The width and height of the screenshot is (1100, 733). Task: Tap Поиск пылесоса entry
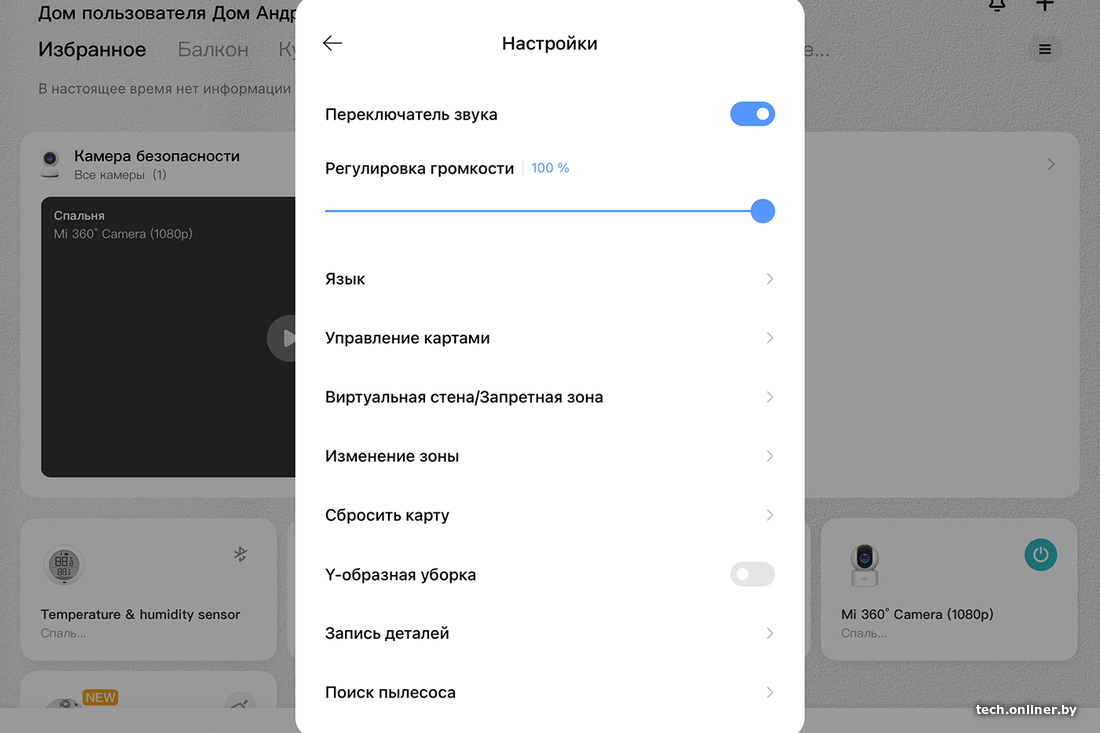coord(549,692)
